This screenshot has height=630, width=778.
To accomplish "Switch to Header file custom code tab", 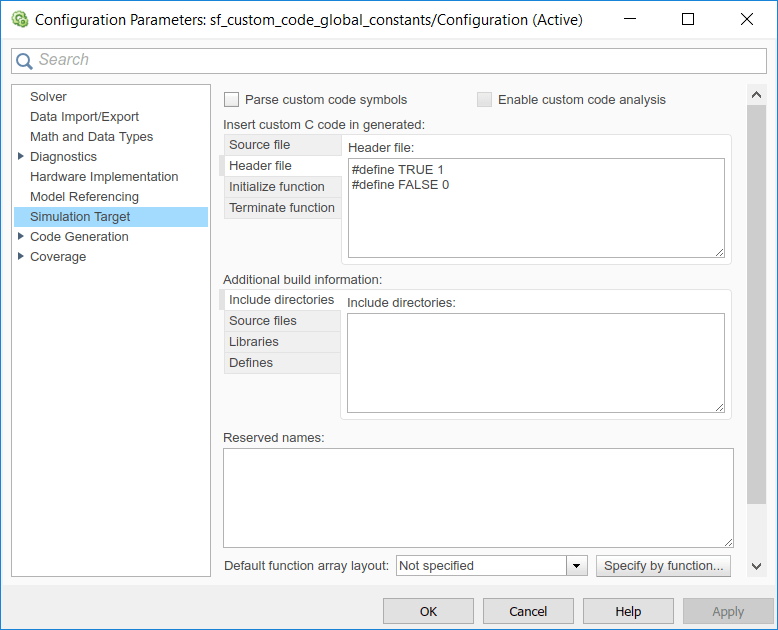I will pyautogui.click(x=282, y=166).
